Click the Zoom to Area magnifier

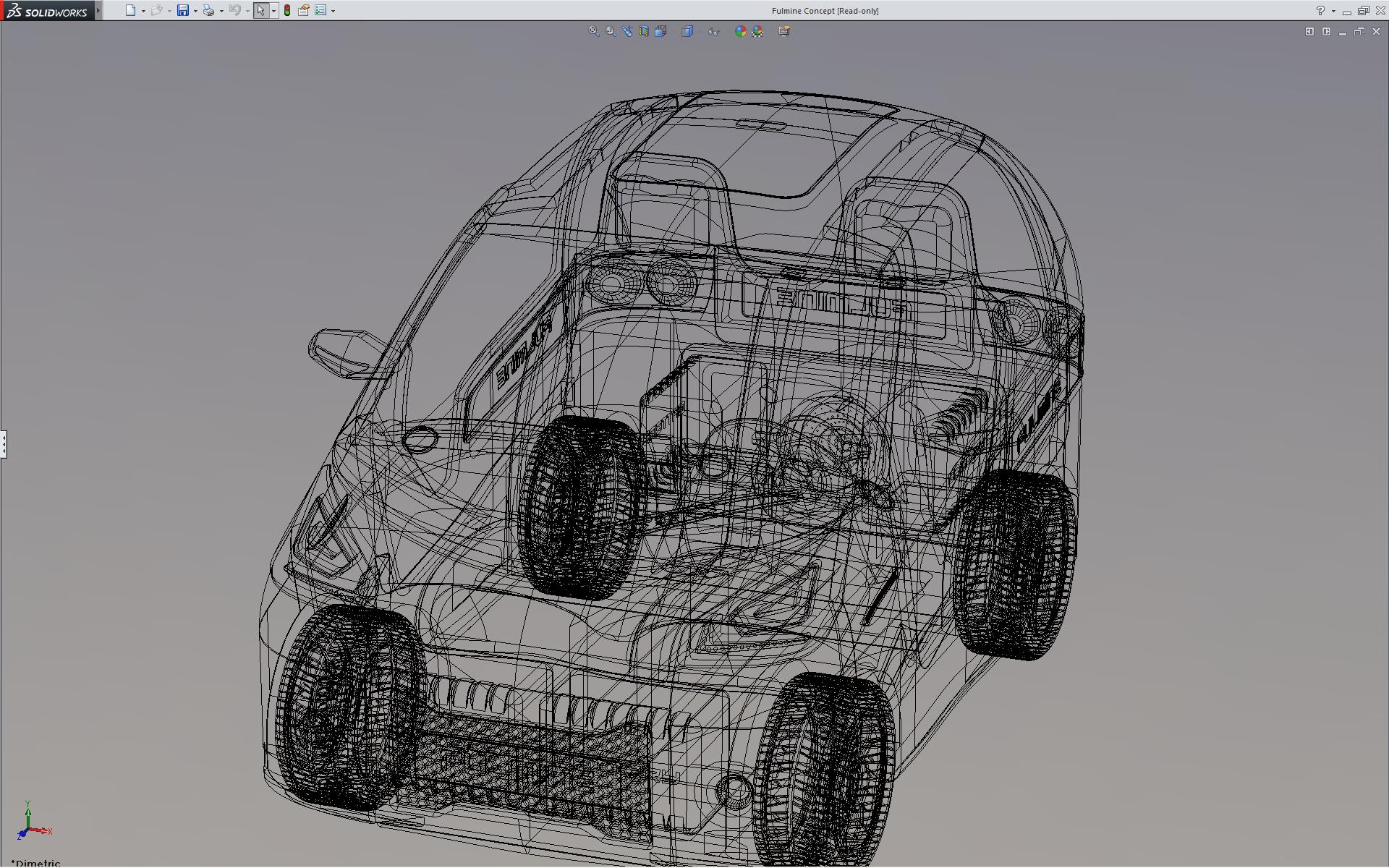click(x=611, y=31)
